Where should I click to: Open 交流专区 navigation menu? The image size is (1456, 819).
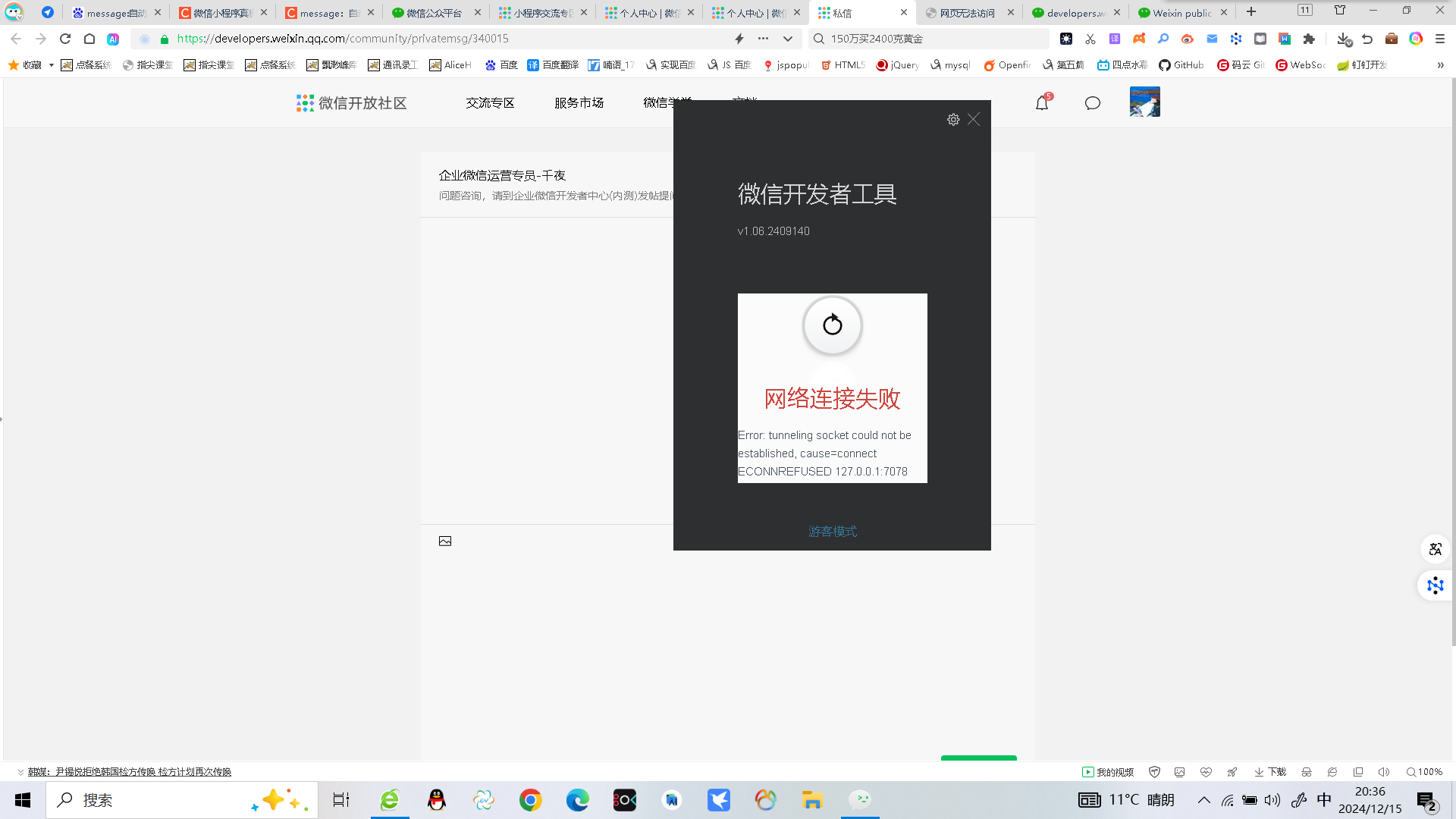point(490,103)
